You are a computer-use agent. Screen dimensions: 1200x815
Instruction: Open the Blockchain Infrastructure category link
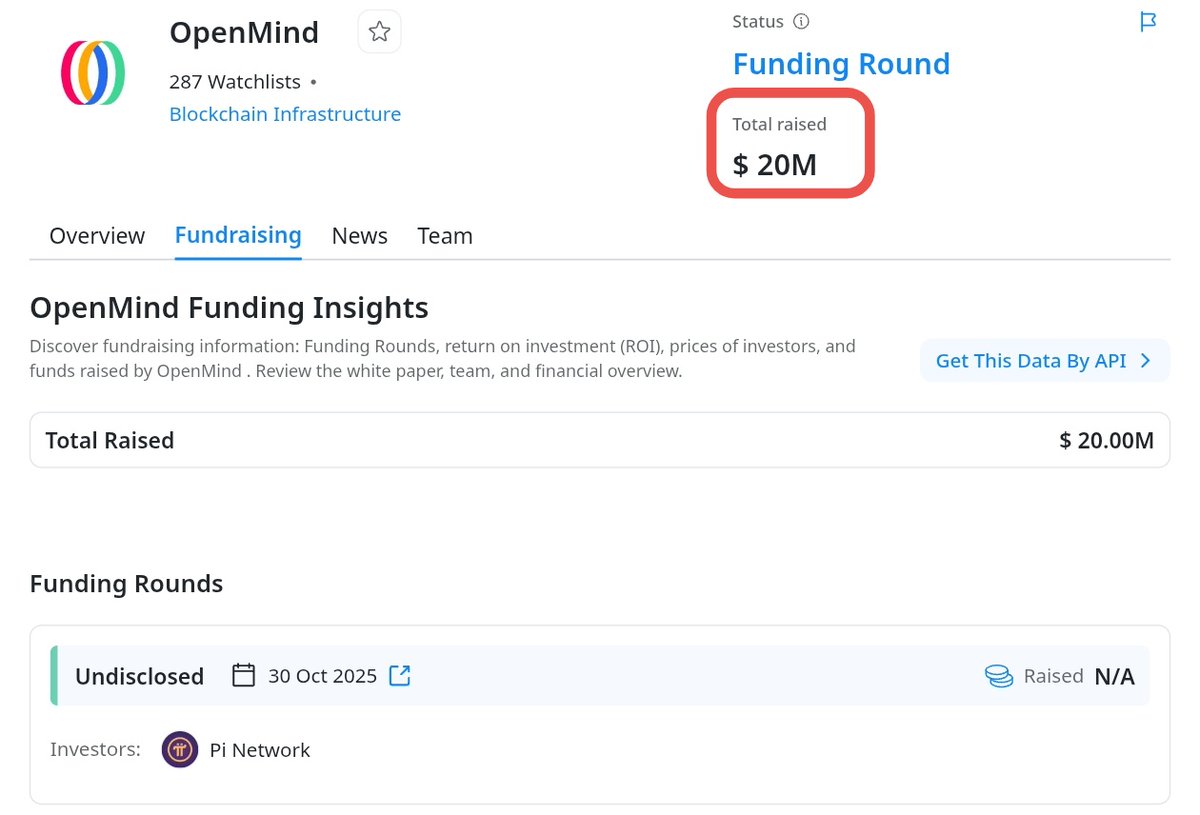click(285, 114)
